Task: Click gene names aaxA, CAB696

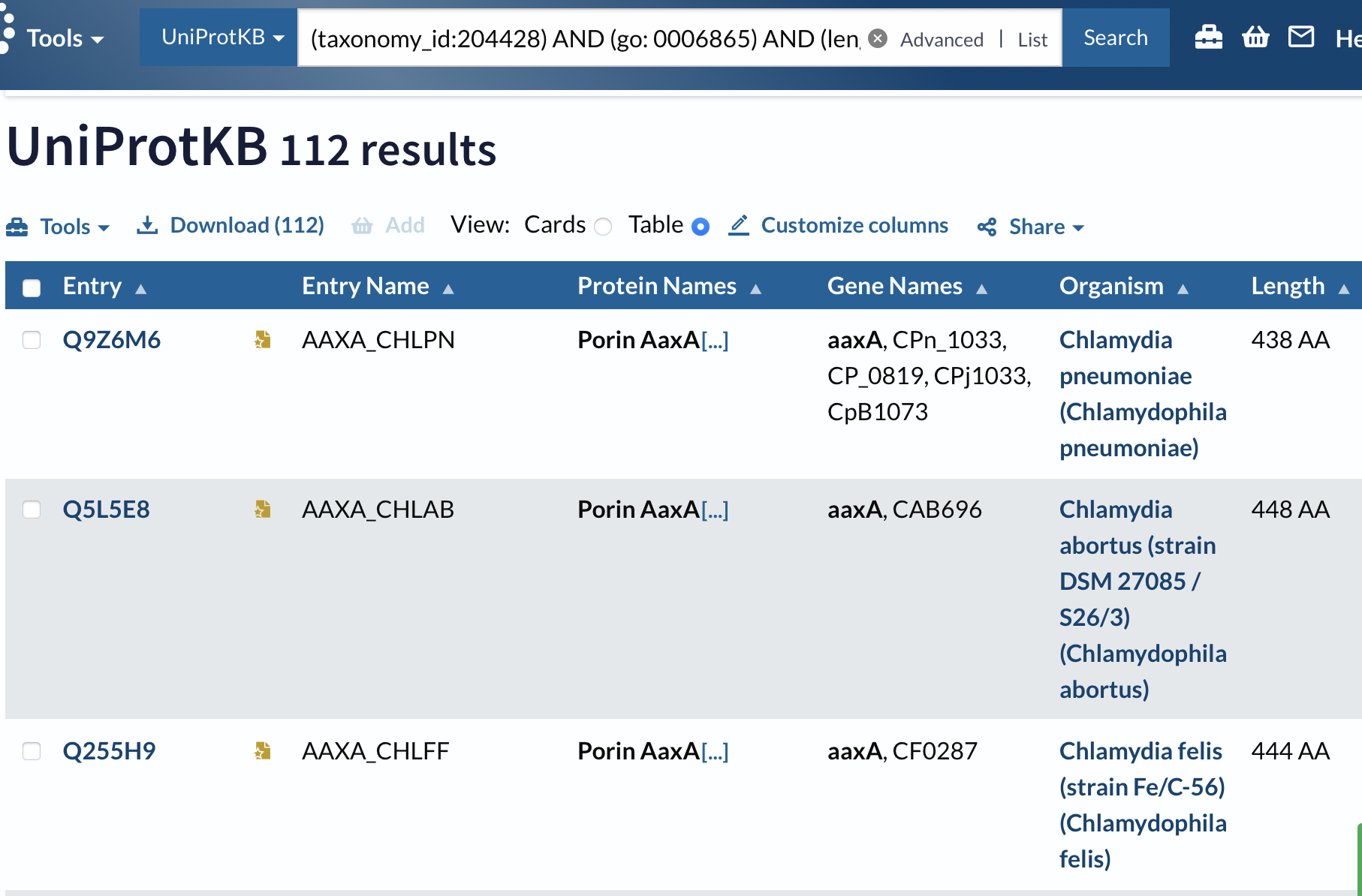Action: click(x=904, y=510)
